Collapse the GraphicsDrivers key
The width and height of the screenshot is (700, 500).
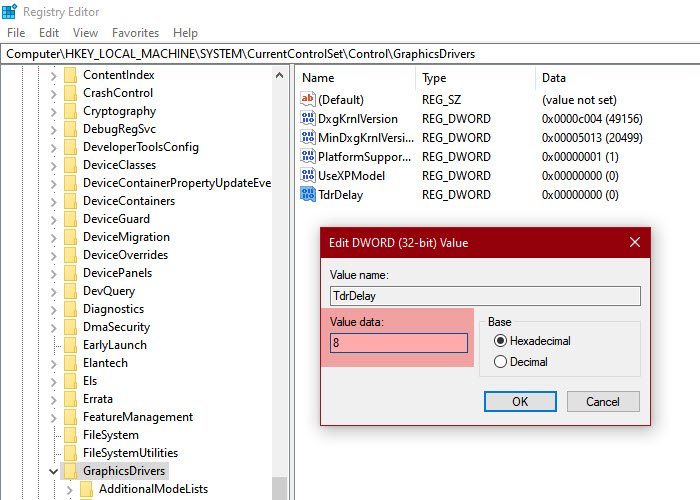click(53, 471)
